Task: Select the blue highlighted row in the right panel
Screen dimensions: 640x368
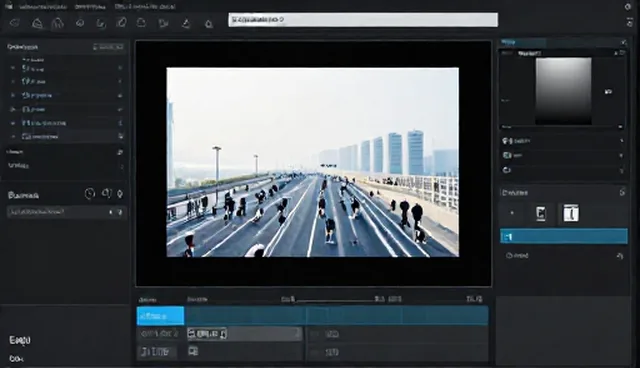Action: [564, 237]
